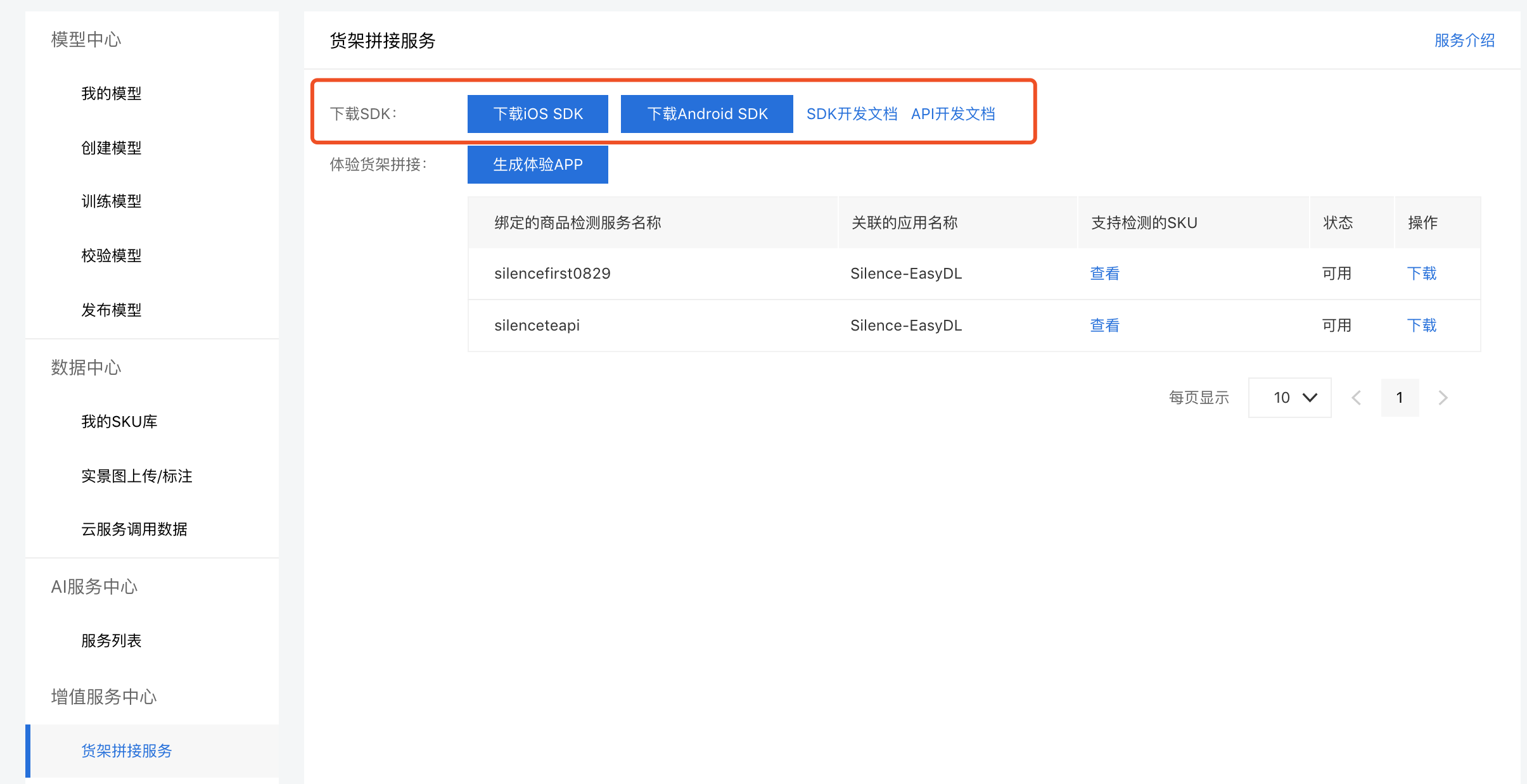This screenshot has height=784, width=1527.
Task: Open the per-page count dropdown showing 10
Action: tap(1289, 398)
